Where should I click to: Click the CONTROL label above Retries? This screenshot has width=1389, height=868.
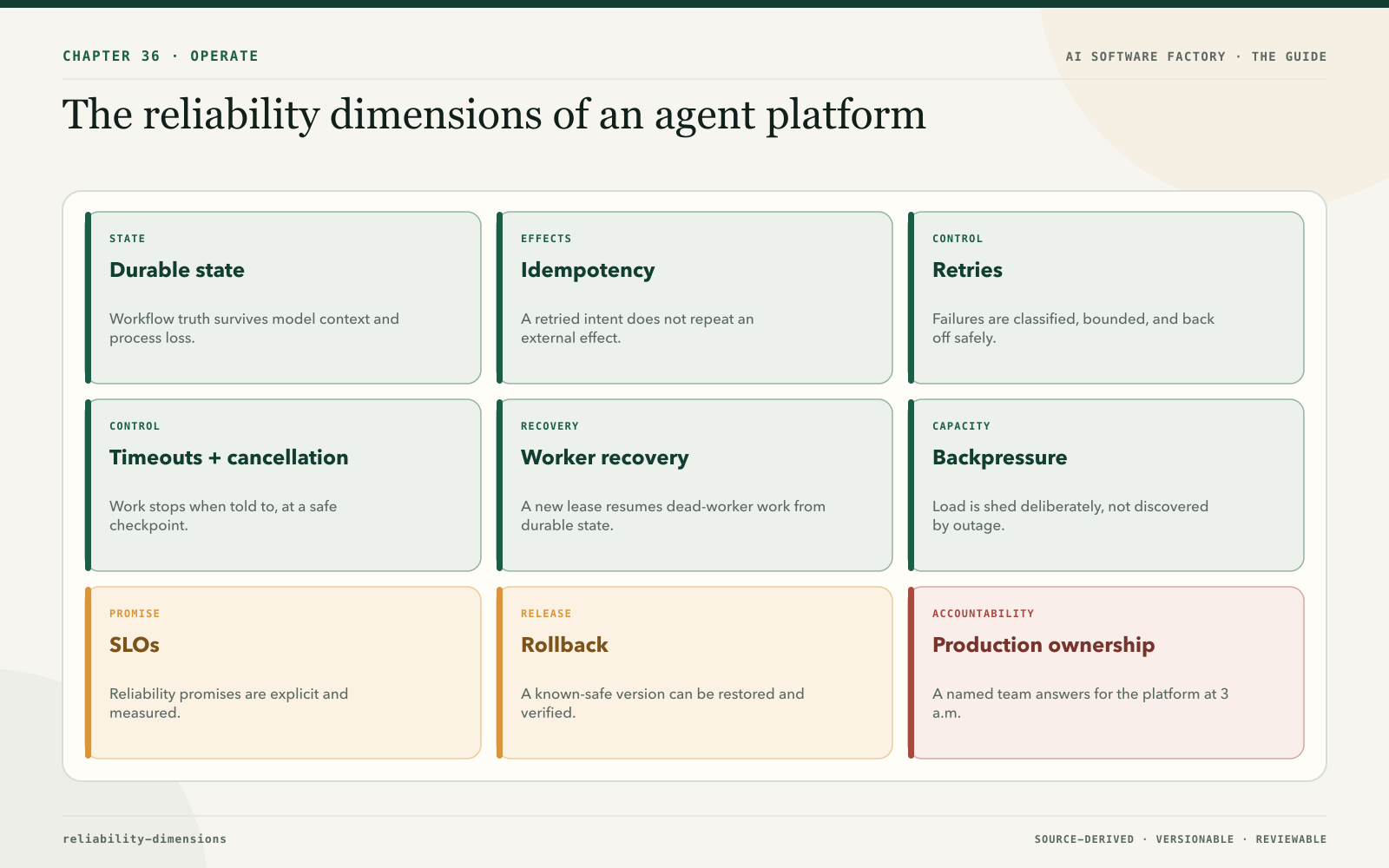(958, 239)
